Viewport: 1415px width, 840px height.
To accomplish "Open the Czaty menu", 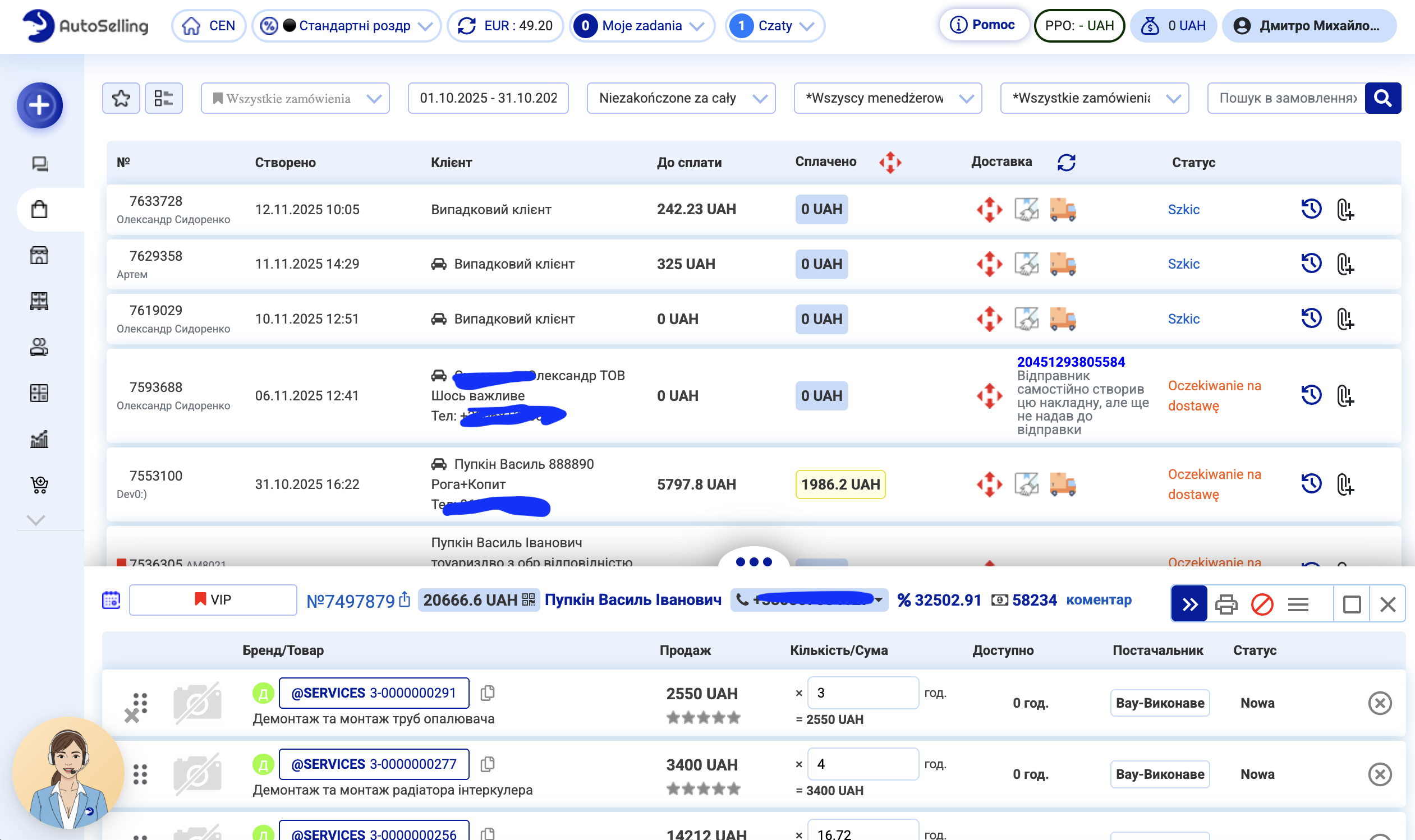I will tap(774, 26).
